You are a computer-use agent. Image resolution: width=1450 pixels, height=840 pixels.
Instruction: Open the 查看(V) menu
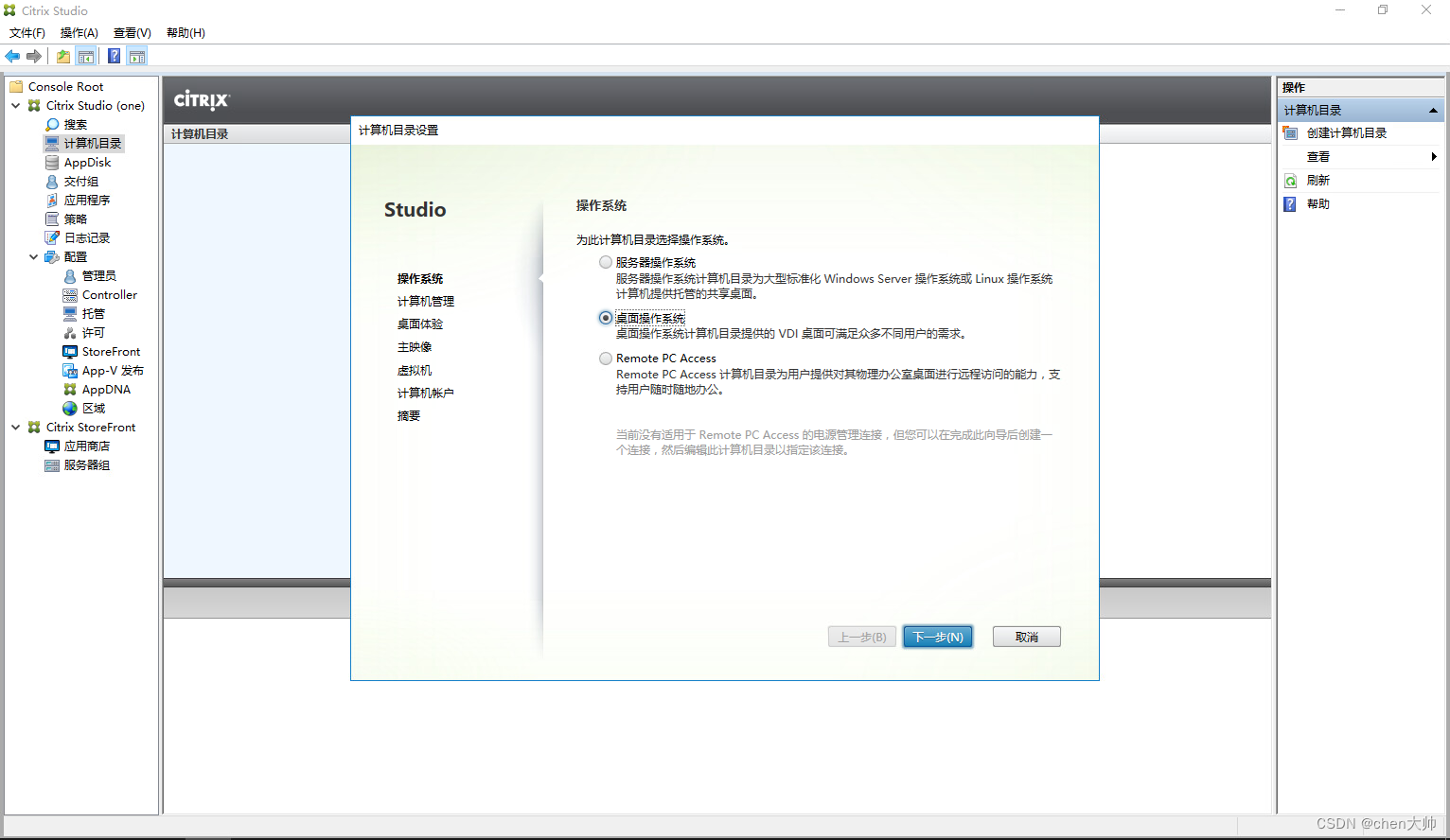click(133, 33)
